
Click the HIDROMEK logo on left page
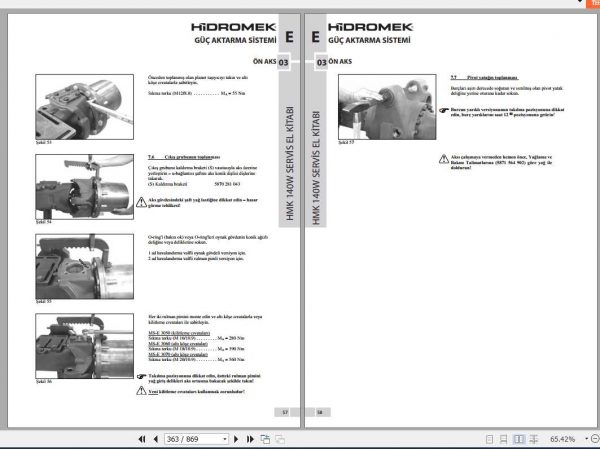[233, 27]
